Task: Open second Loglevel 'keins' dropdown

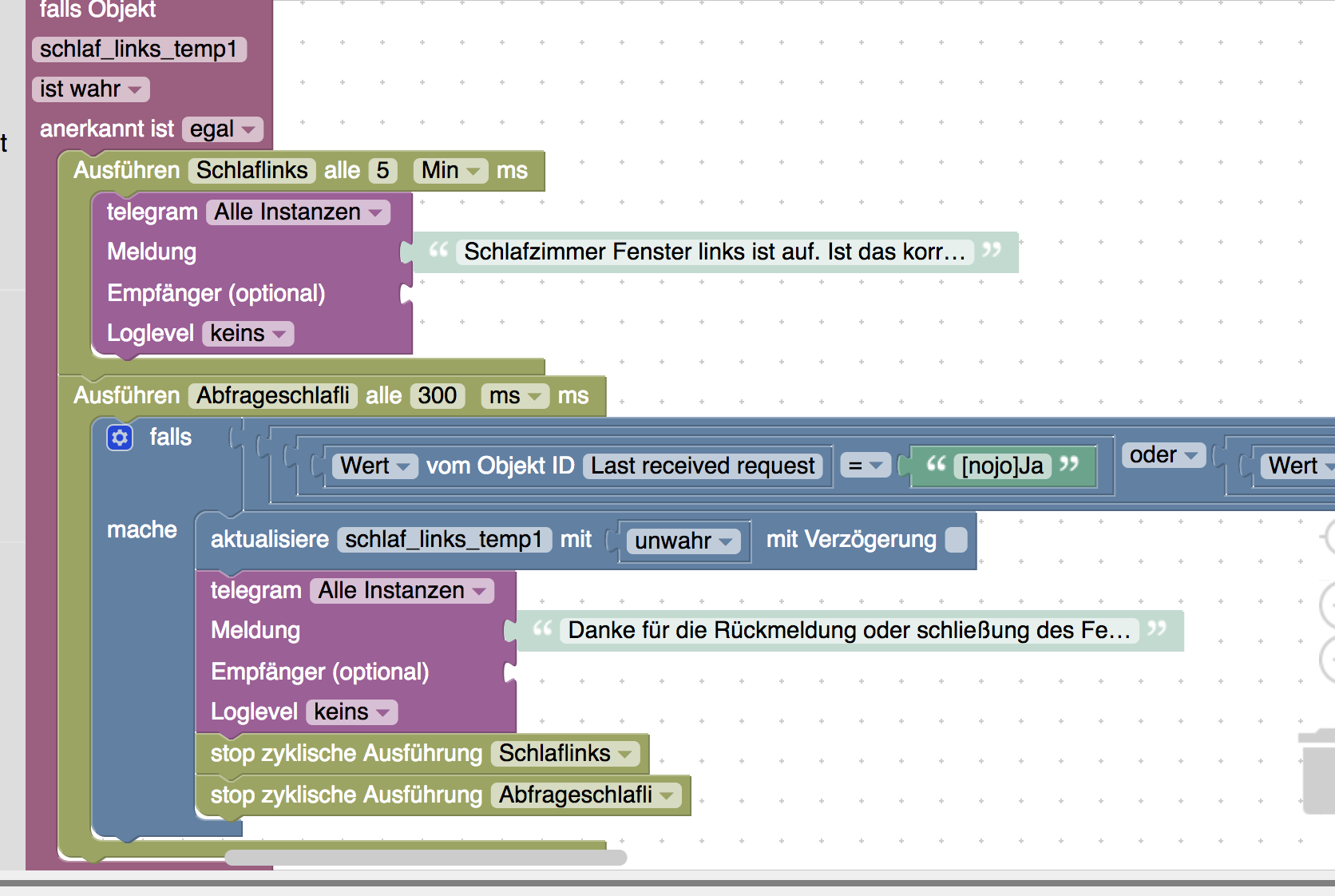Action: pos(351,712)
